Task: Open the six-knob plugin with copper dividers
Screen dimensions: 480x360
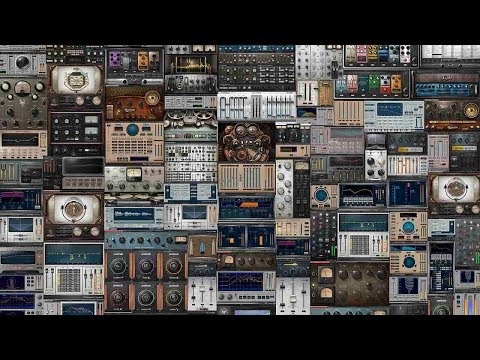Action: click(146, 282)
